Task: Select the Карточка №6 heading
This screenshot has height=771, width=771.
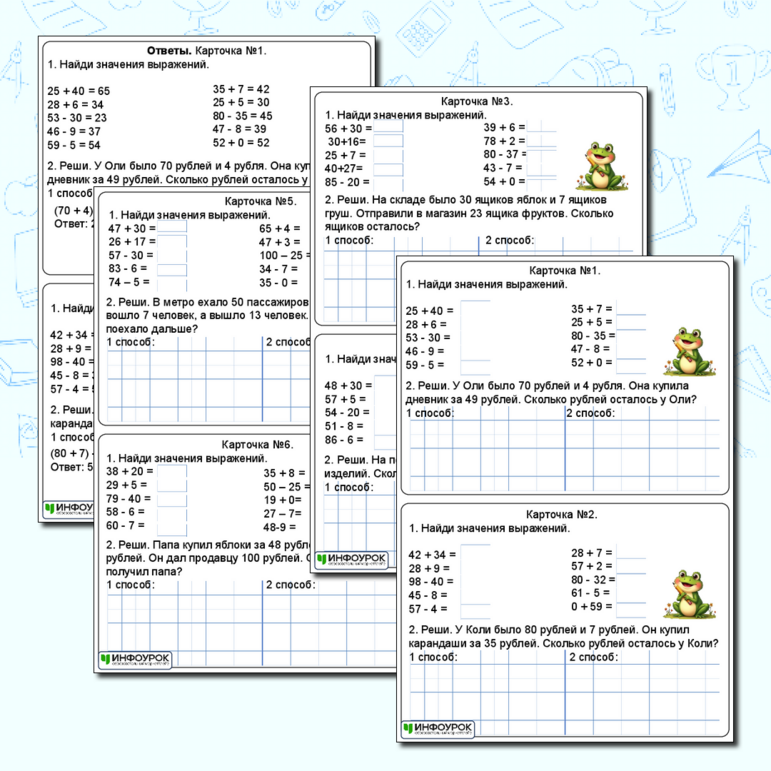Action: (x=257, y=445)
